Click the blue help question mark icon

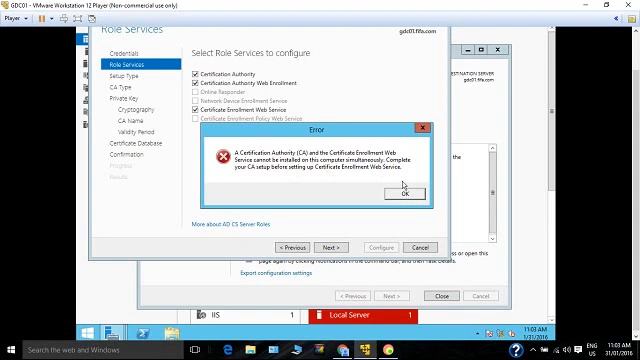coord(516,350)
